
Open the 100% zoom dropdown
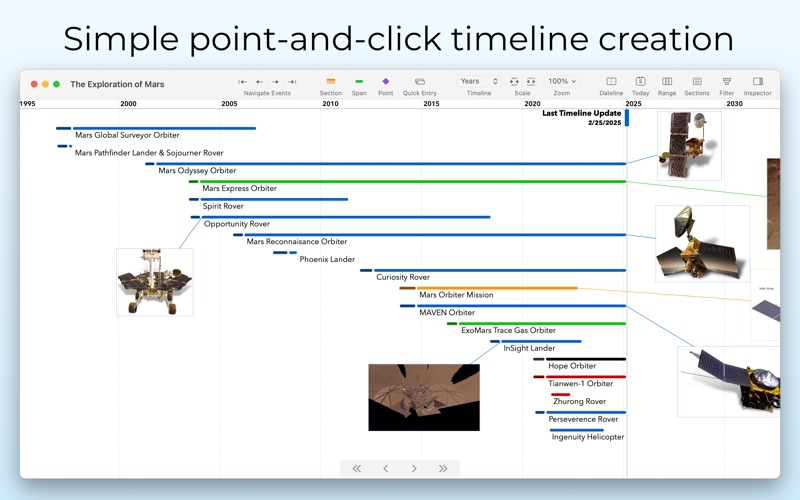(x=562, y=81)
